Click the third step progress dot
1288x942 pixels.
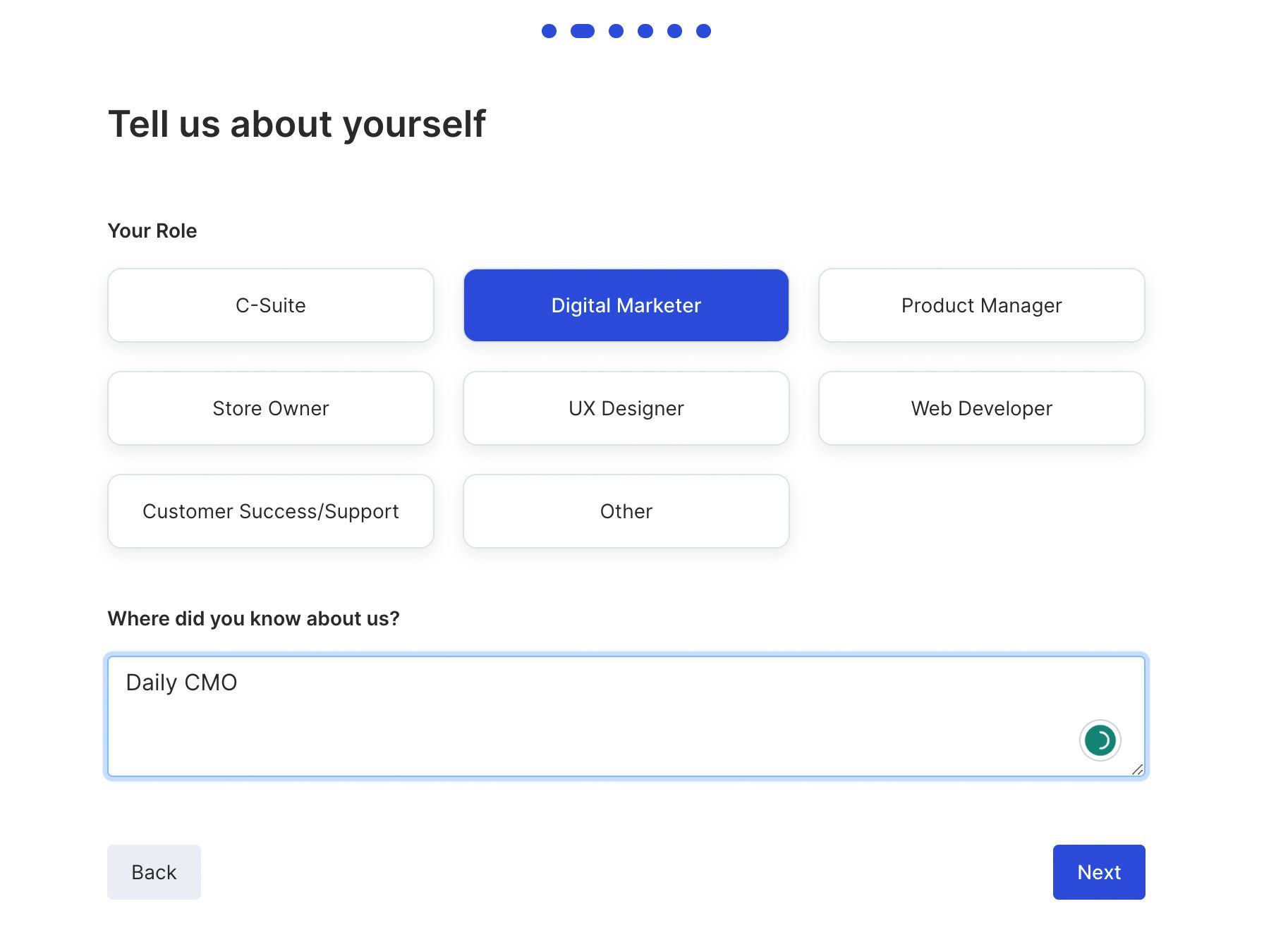pos(616,31)
